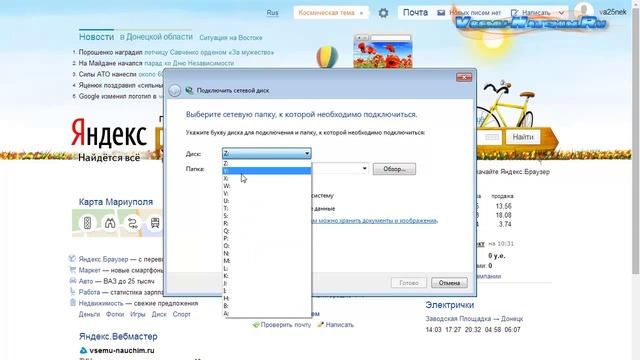Switch to в Донецкой области tab

tap(156, 37)
